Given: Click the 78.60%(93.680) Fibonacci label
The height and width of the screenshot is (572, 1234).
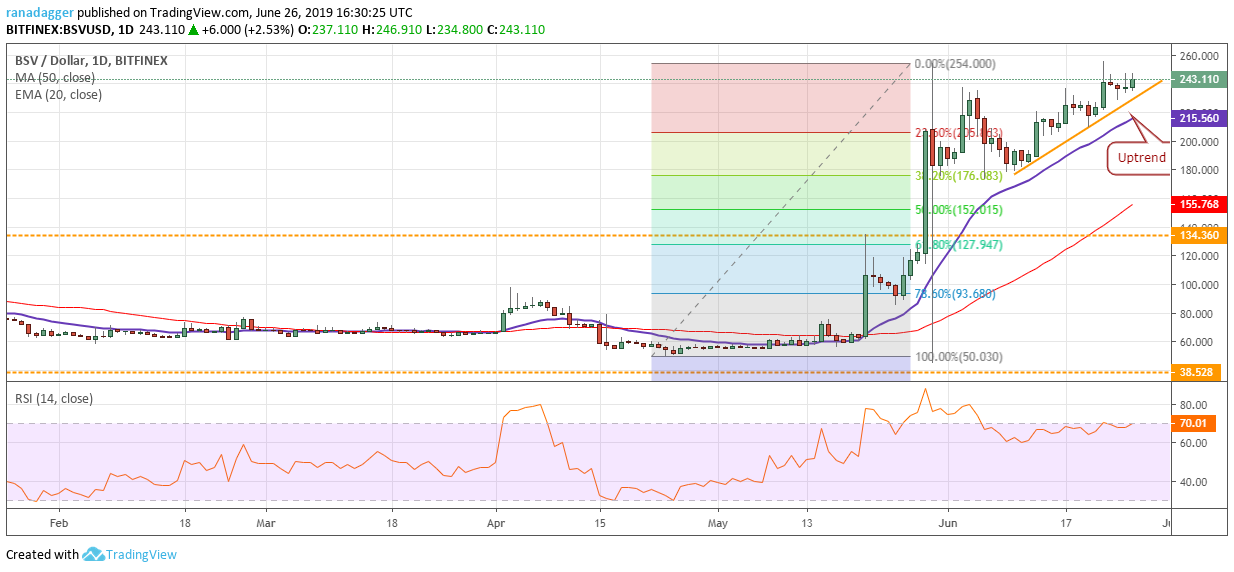Looking at the screenshot, I should 954,294.
